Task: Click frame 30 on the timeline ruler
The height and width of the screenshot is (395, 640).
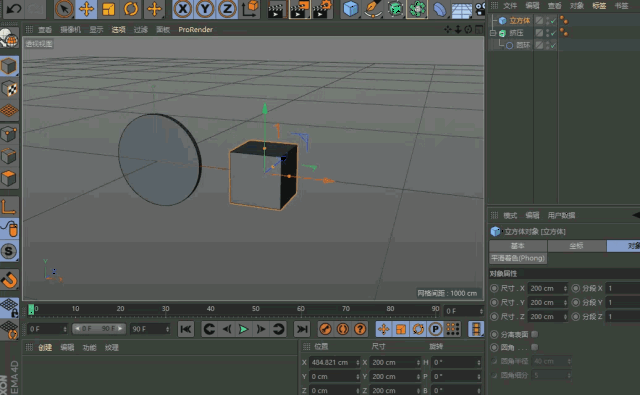Action: 165,309
